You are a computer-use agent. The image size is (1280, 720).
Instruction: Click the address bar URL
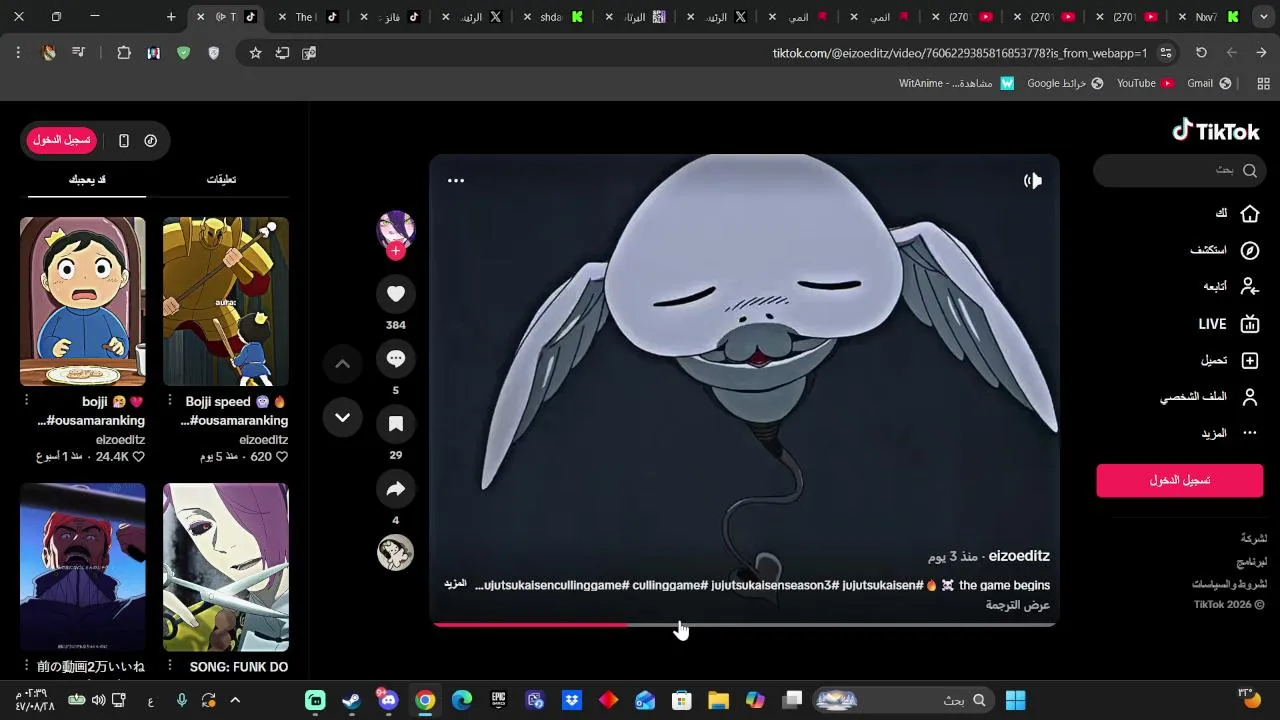tap(960, 53)
